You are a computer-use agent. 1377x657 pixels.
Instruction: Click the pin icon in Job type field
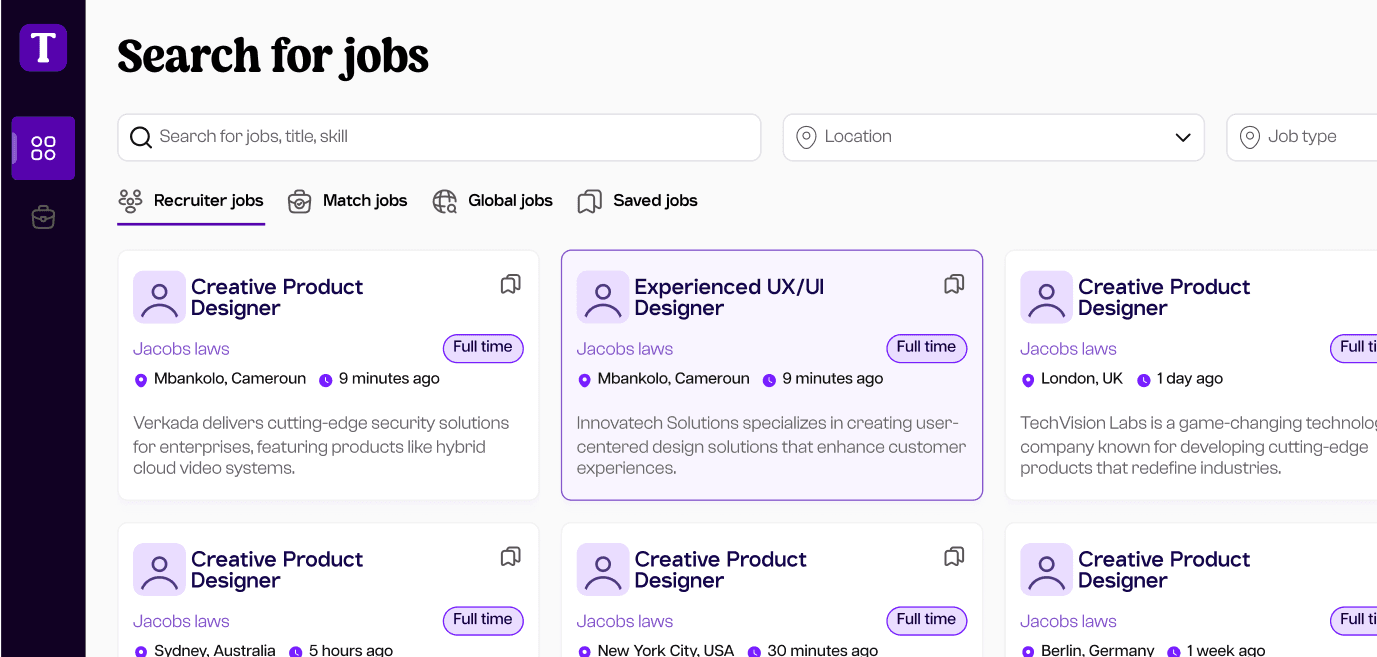pyautogui.click(x=1249, y=137)
